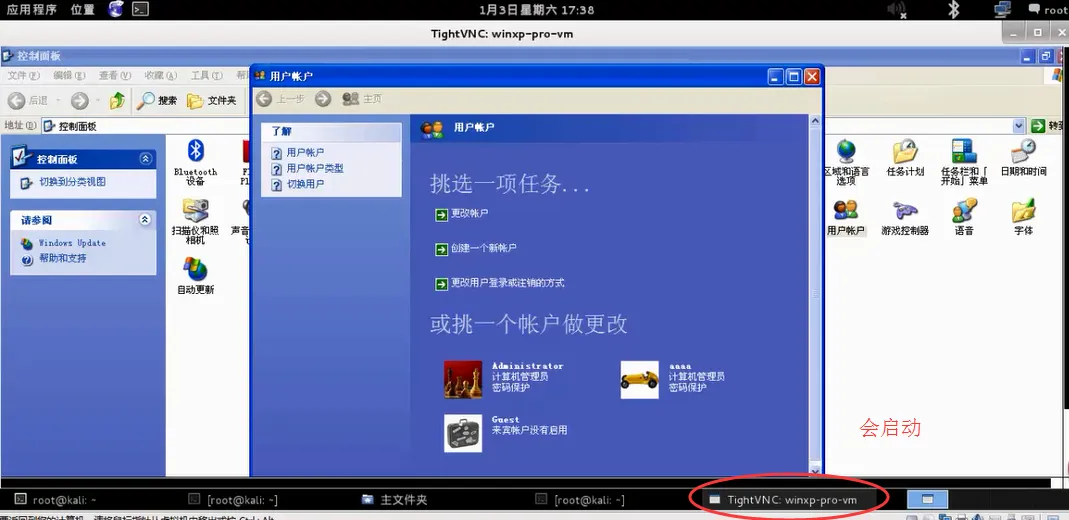Click scroll down arrow in User Accounts window

815,470
